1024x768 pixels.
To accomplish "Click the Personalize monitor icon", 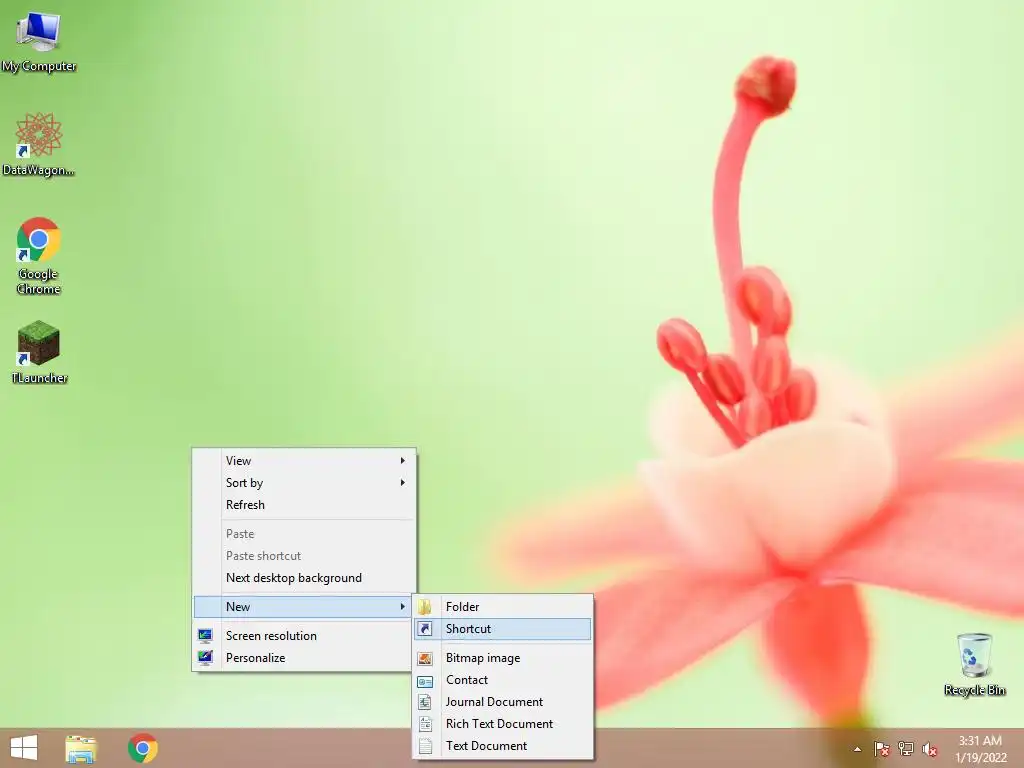I will tap(205, 658).
